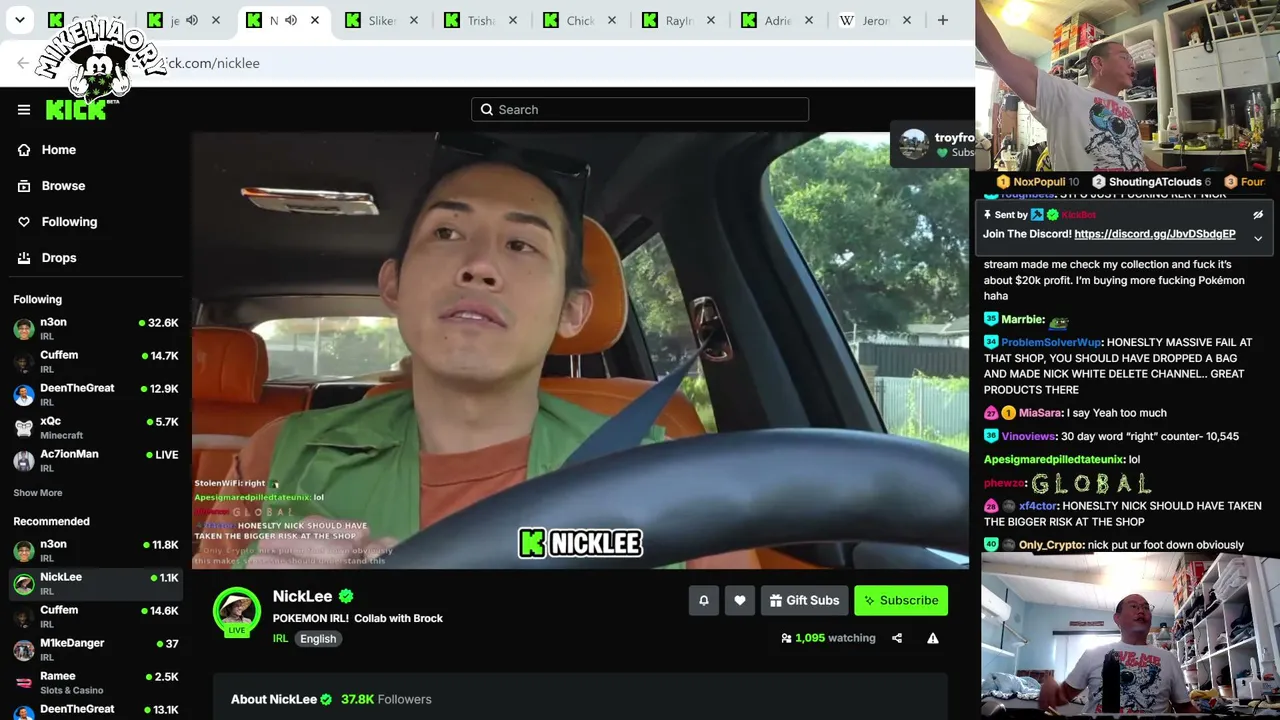Click the KickBot moderator badge icon
Screen dimensions: 1280x720
pyautogui.click(x=1037, y=215)
